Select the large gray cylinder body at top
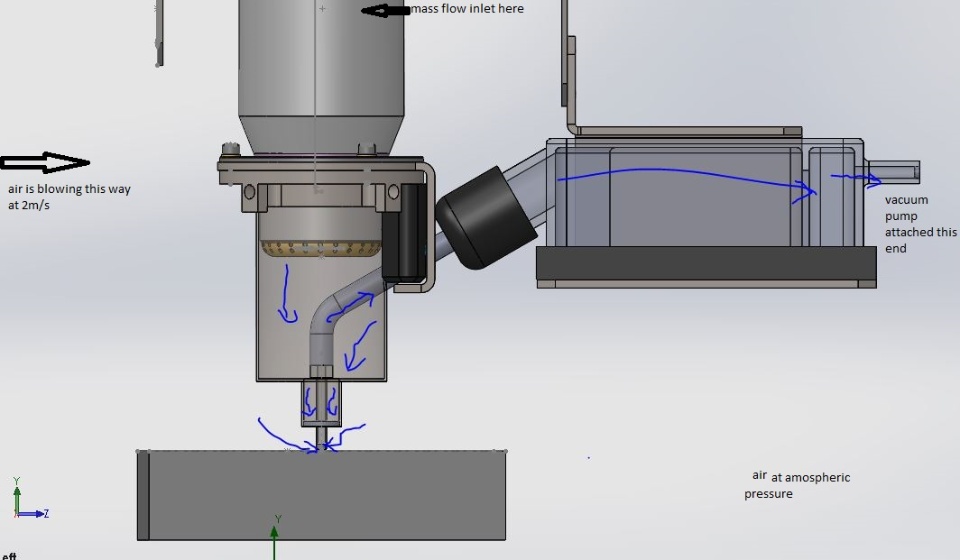The height and width of the screenshot is (560, 960). (x=321, y=57)
